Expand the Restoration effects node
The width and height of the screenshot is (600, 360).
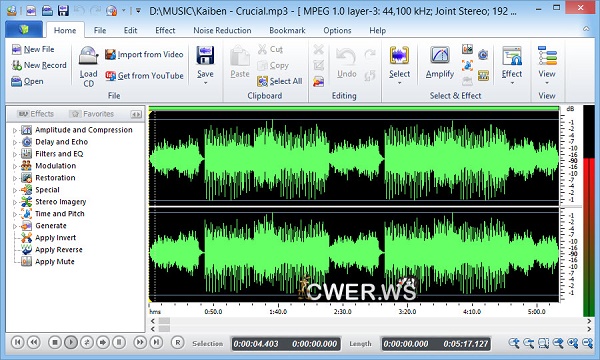[x=15, y=178]
